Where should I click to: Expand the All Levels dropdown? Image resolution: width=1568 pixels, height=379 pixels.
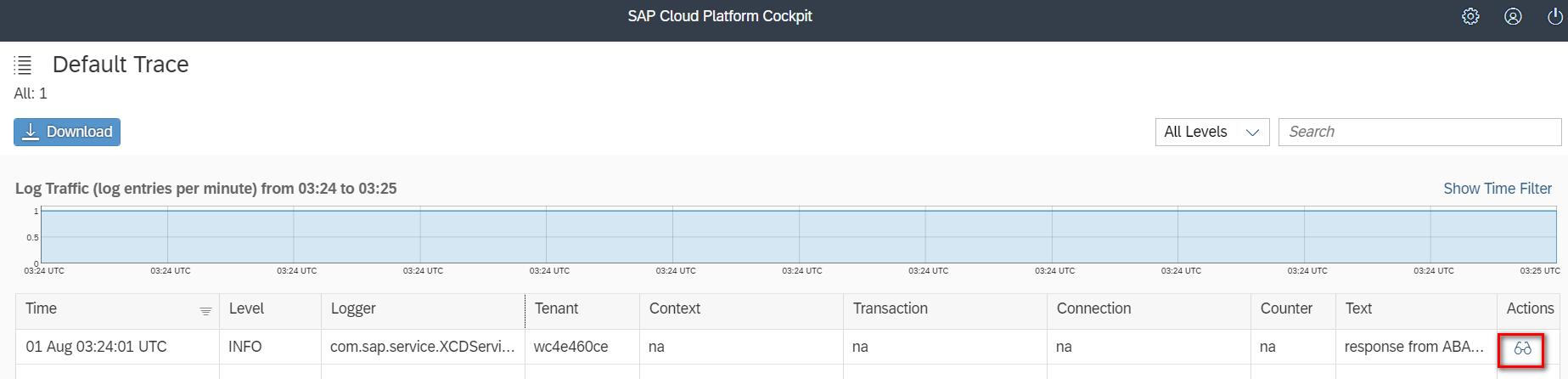click(x=1211, y=132)
